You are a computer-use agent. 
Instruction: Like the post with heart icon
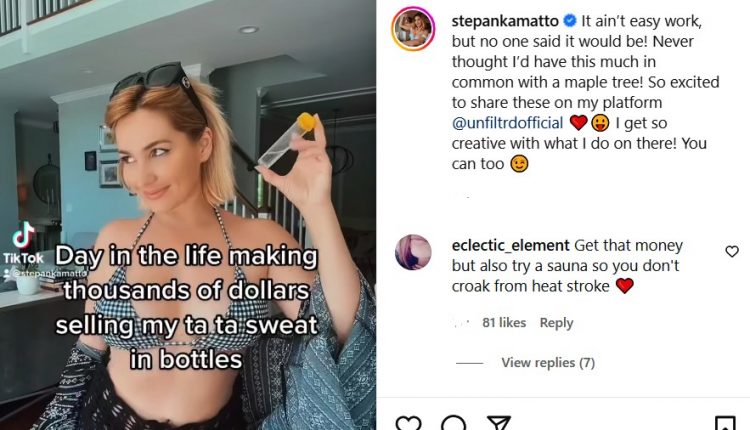point(408,423)
